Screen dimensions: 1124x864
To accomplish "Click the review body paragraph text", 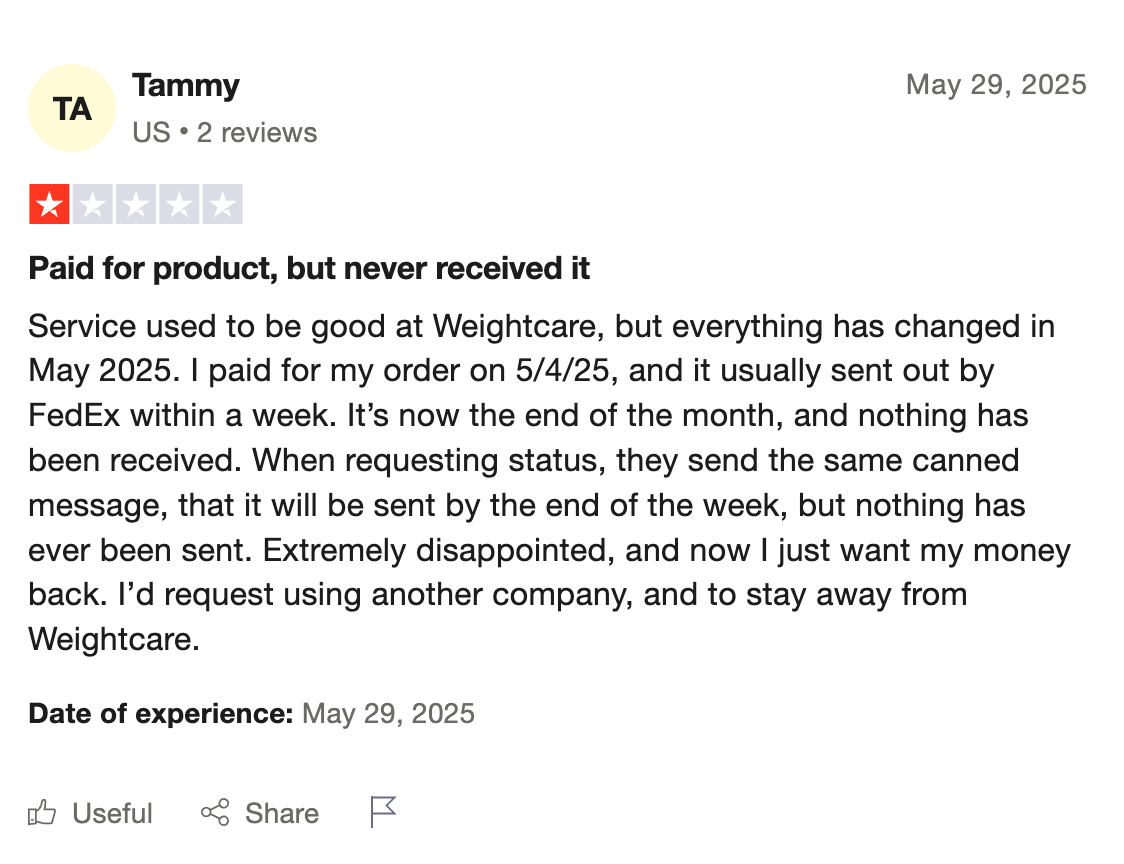I will (x=549, y=483).
